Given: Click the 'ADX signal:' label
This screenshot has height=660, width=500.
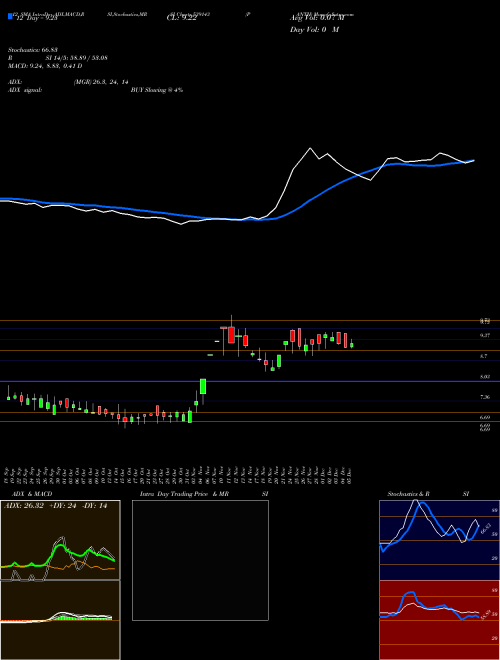Looking at the screenshot, I should click(x=25, y=90).
